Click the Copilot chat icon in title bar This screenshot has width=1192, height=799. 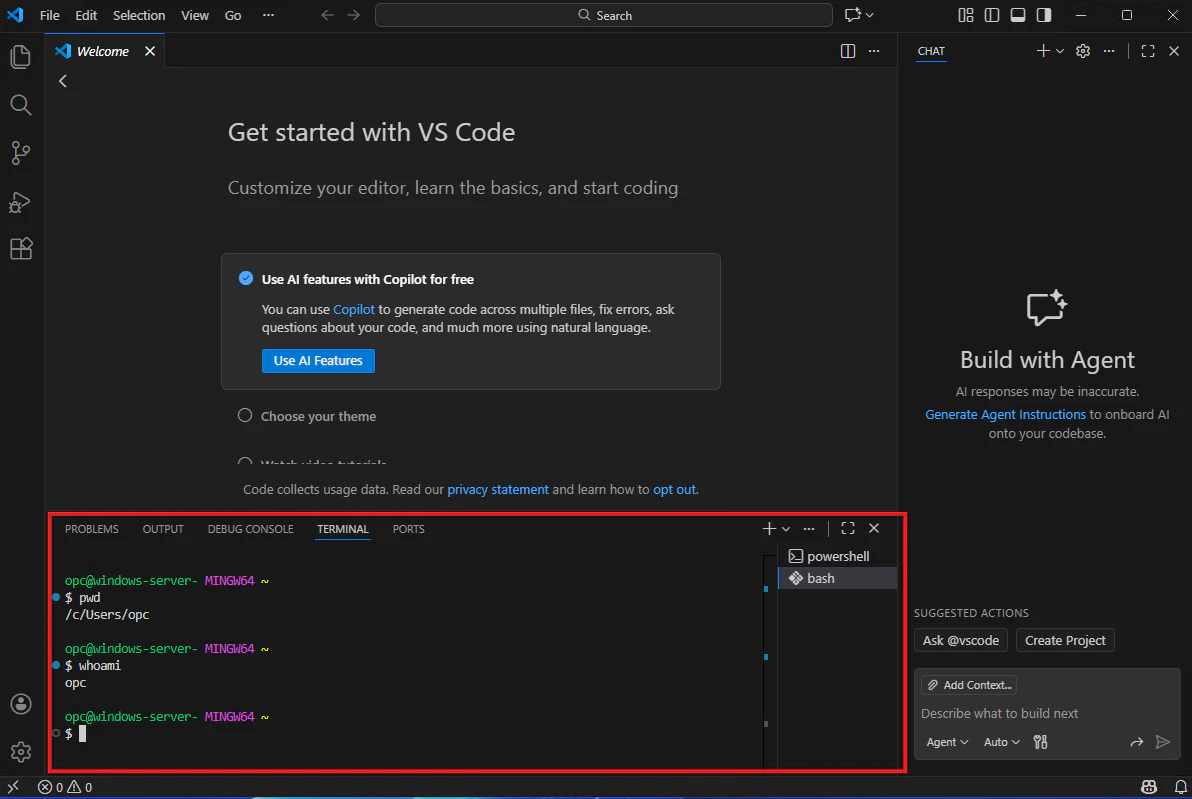853,15
